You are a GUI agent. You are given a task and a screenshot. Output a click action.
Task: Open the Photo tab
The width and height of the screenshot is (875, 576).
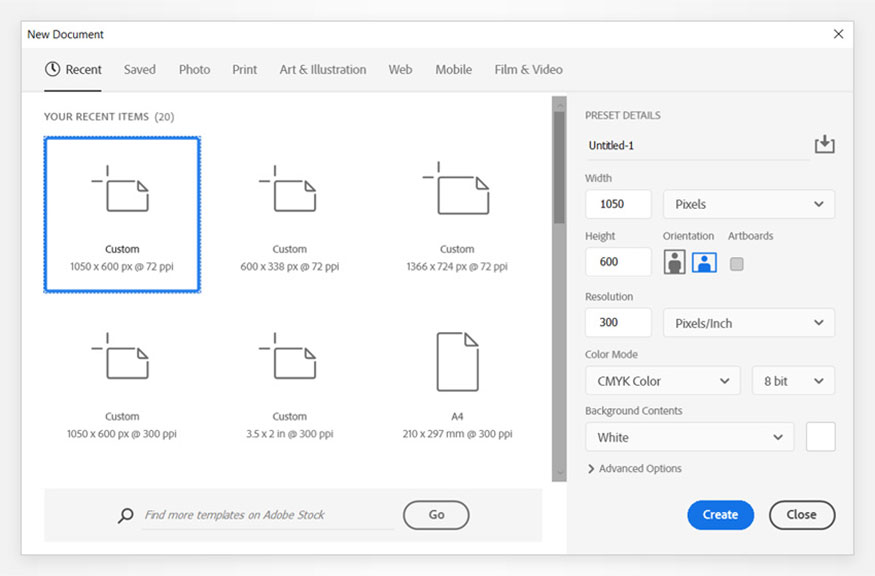click(x=194, y=70)
